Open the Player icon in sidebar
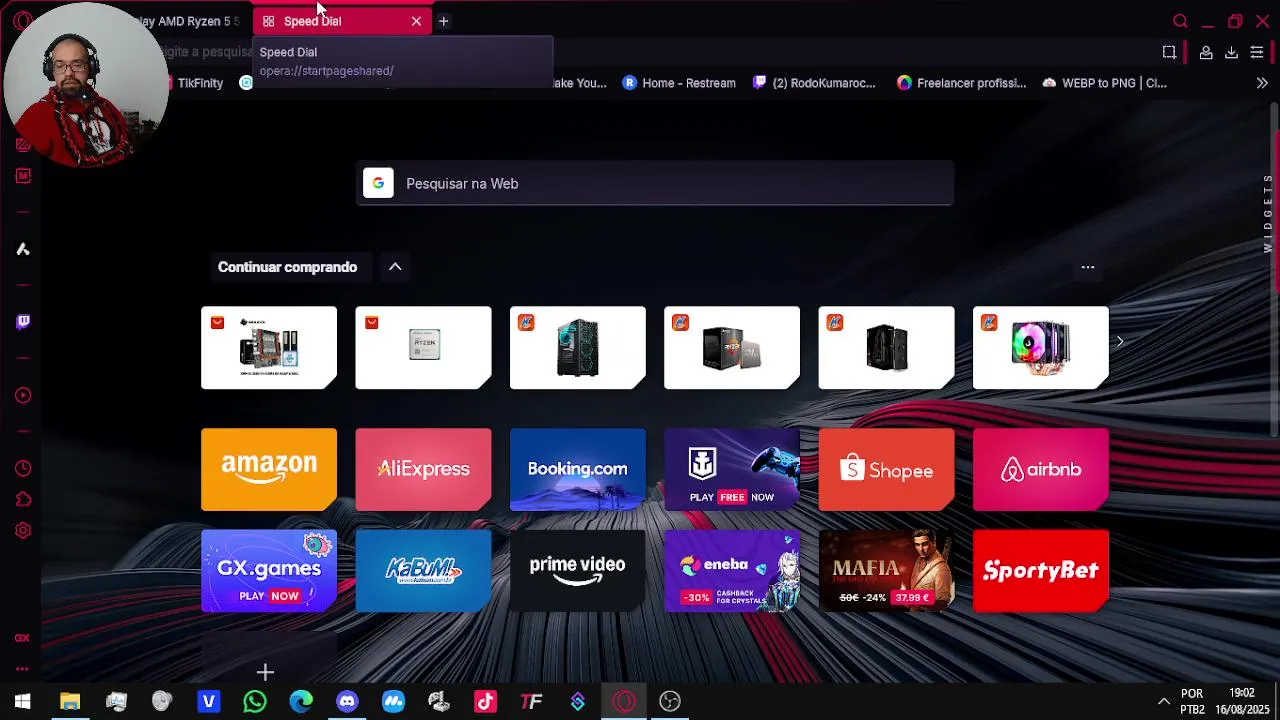The height and width of the screenshot is (720, 1280). point(23,395)
